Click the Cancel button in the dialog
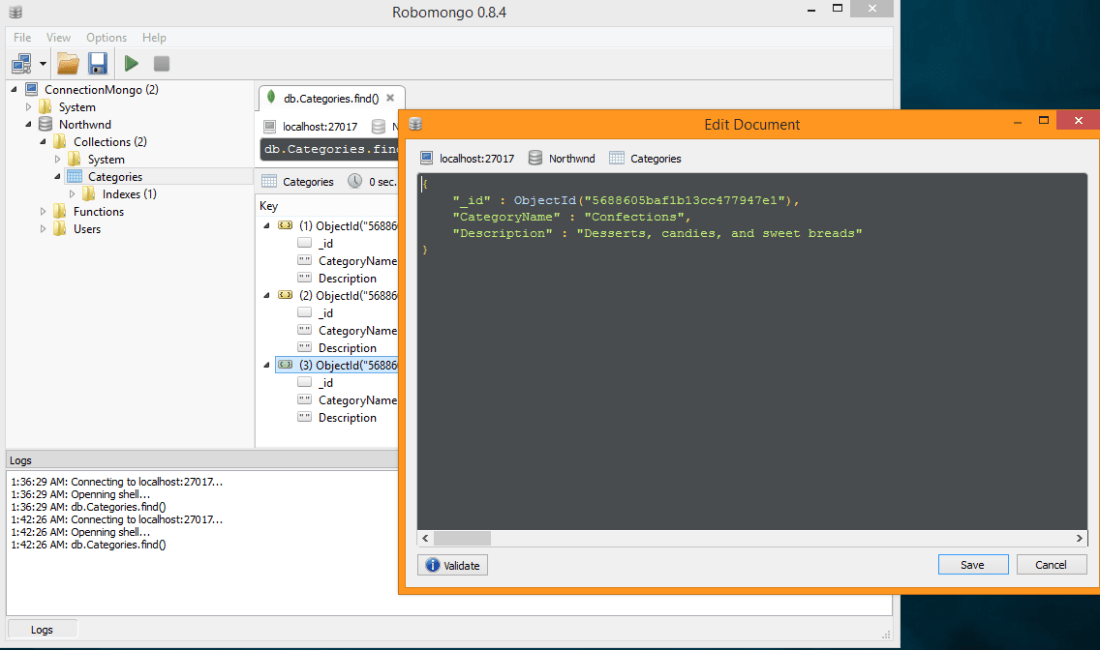 [x=1051, y=565]
